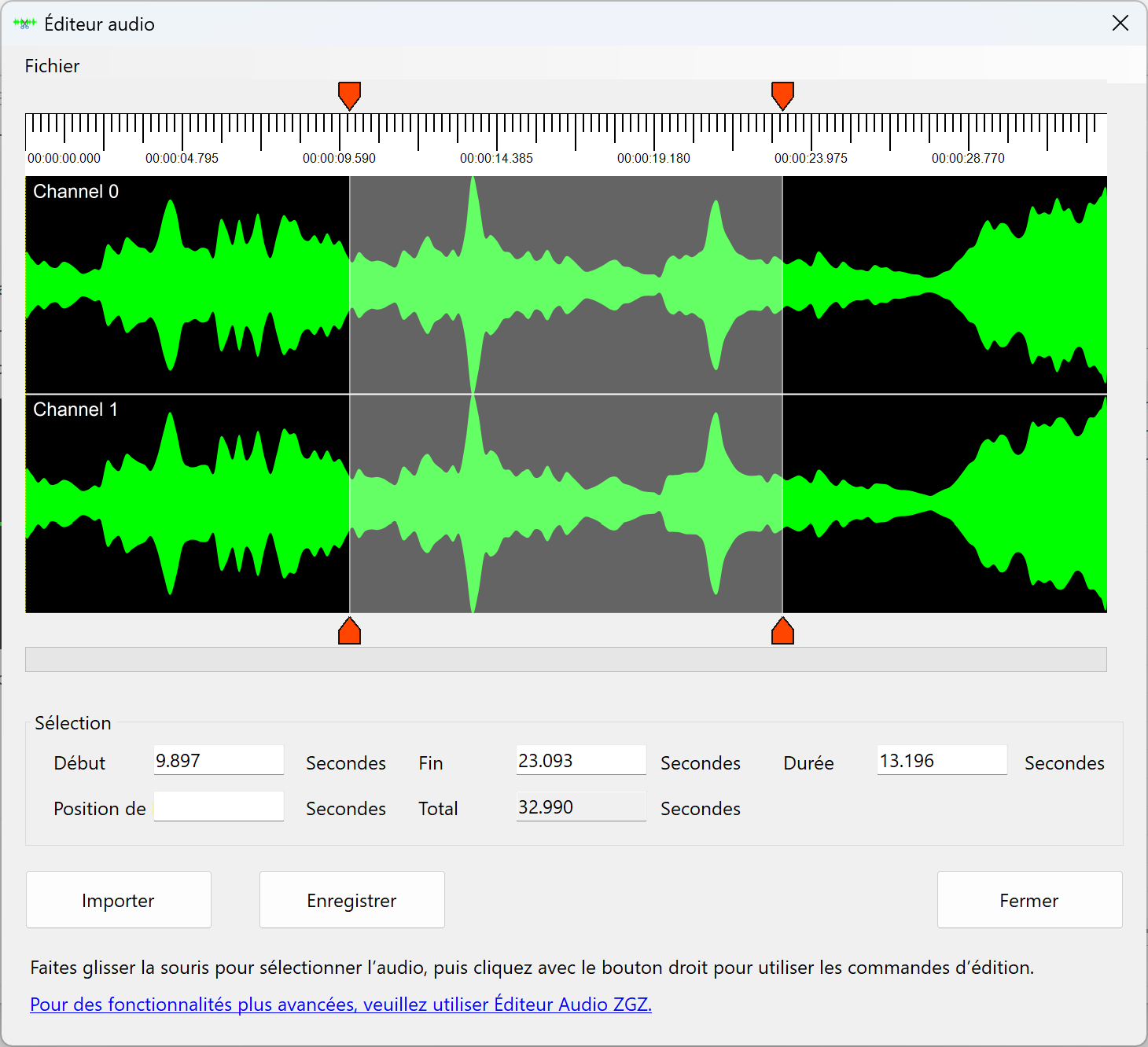The image size is (1148, 1047).
Task: Click the Éditeur audio waveform app icon
Action: 25,24
